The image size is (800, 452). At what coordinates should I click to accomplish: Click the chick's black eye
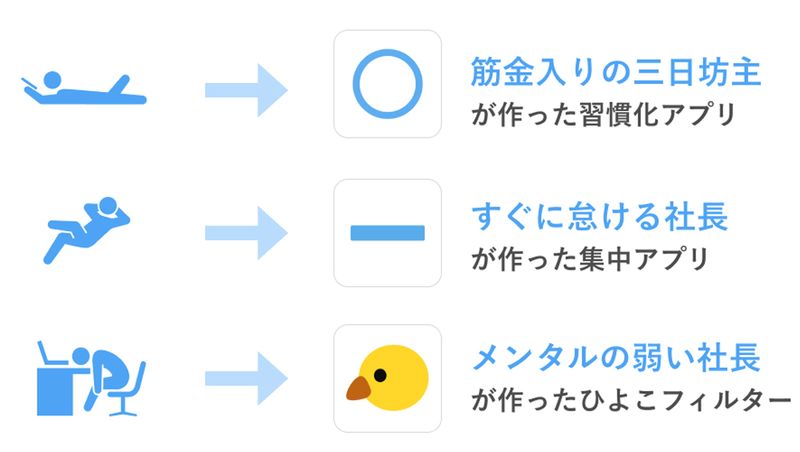pos(380,375)
